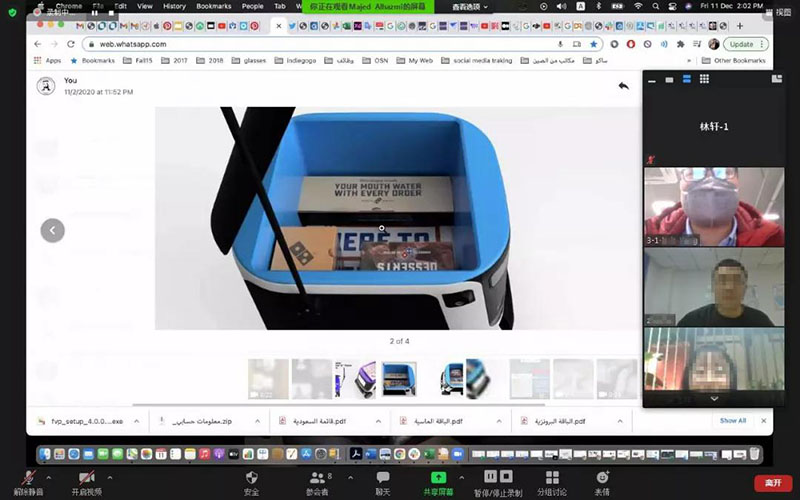The image size is (800, 500).
Task: Open the Other Bookmarks folder
Action: (734, 60)
